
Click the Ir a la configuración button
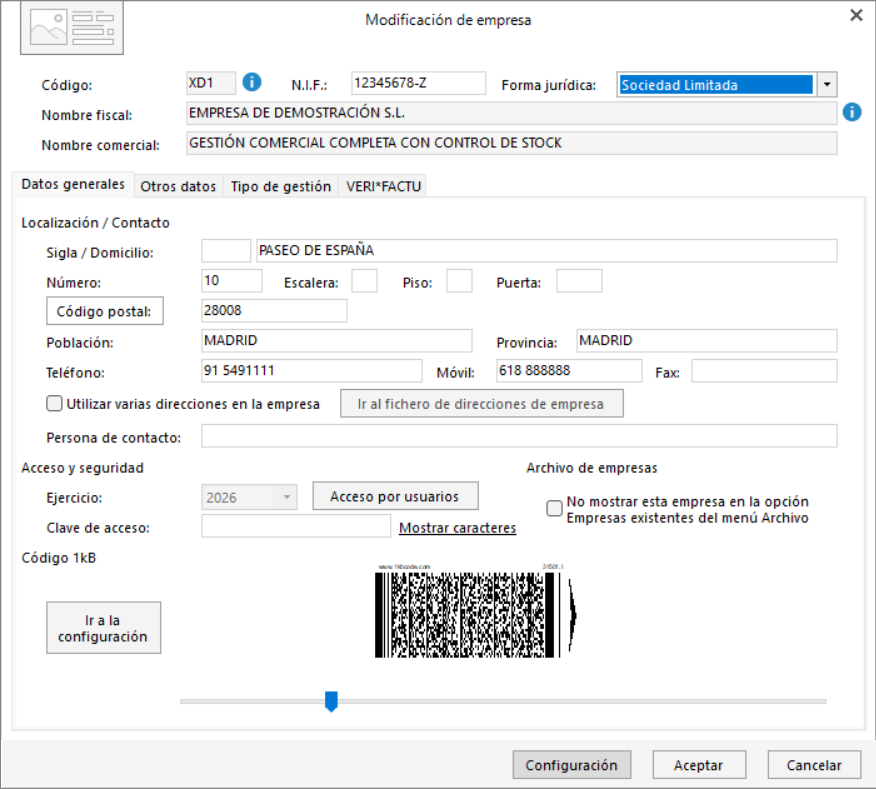(x=103, y=628)
